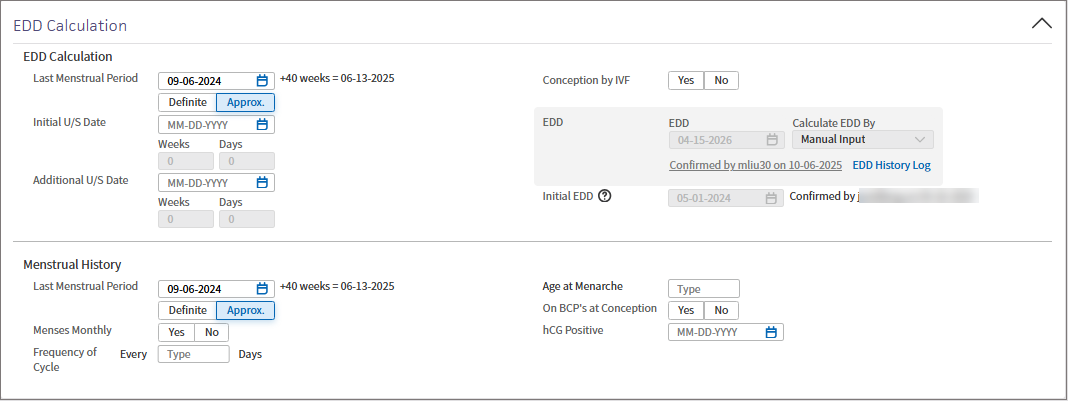Click the Age at Menarche input field
The height and width of the screenshot is (401, 1068).
pyautogui.click(x=704, y=289)
